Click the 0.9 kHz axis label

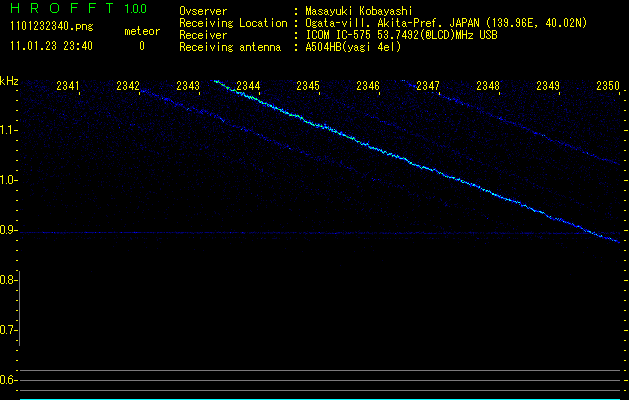(x=8, y=230)
